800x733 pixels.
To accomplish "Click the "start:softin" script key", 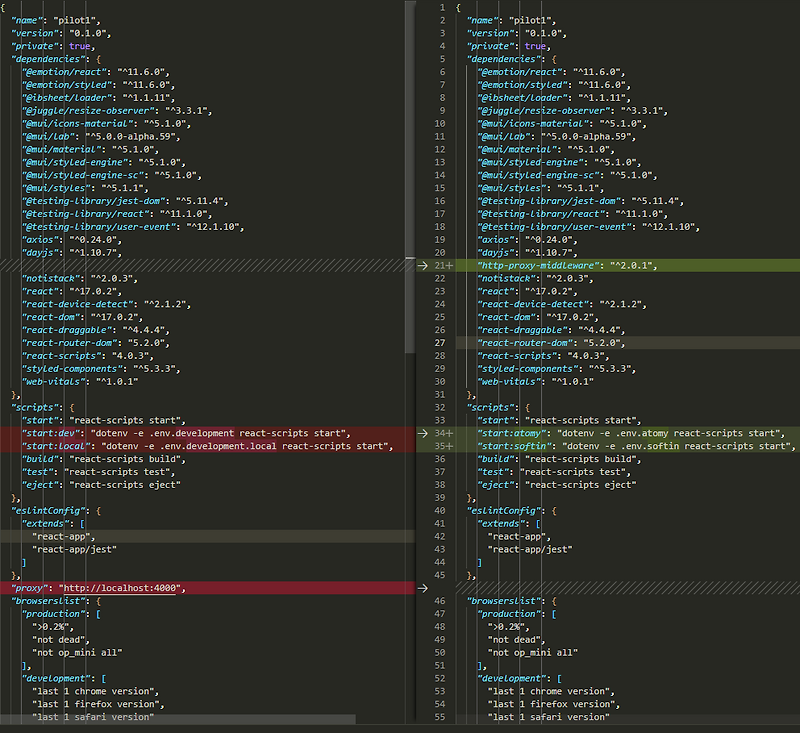I will 515,446.
